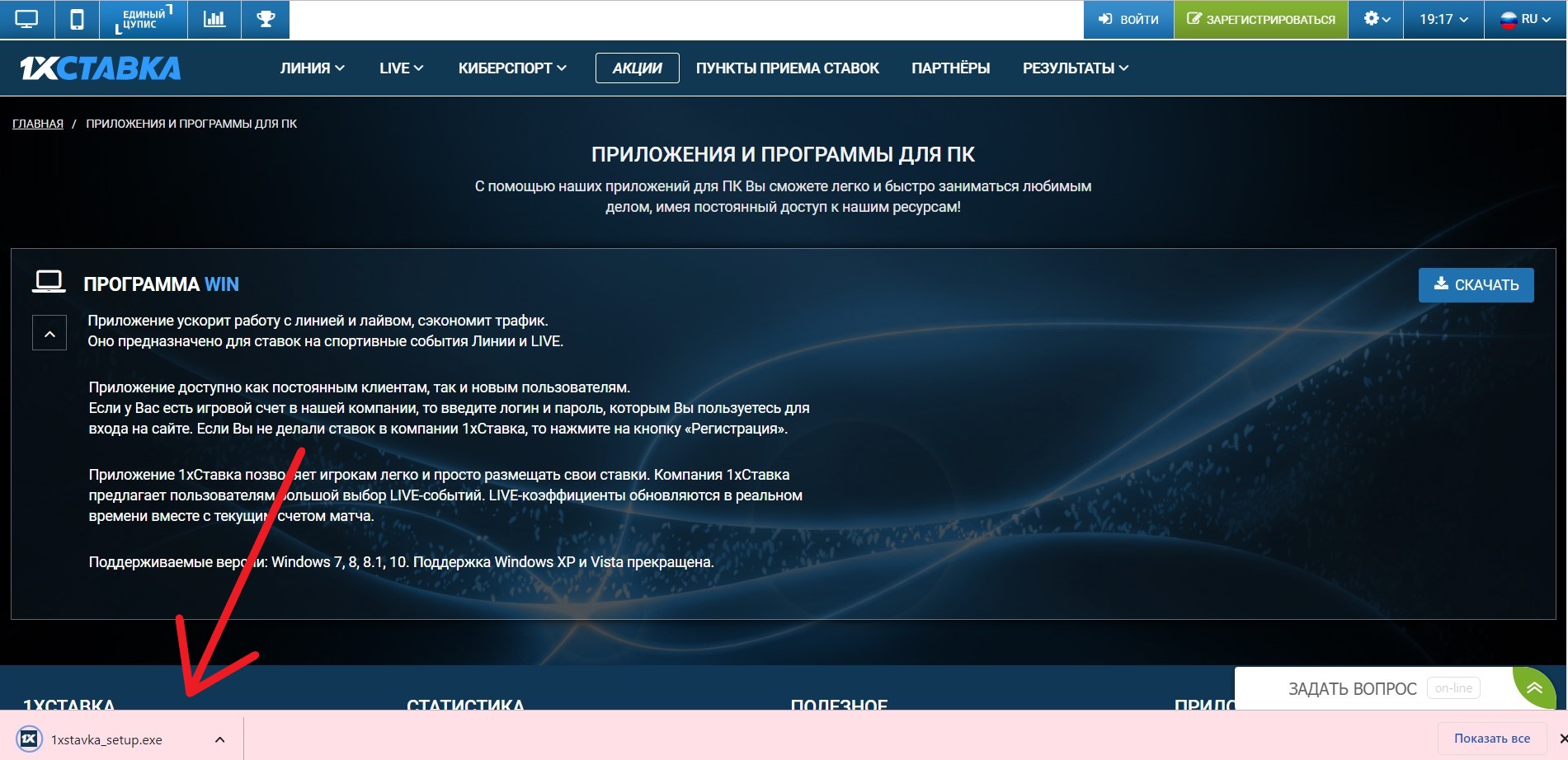This screenshot has width=1568, height=760.
Task: Close the downloads bar
Action: (1562, 739)
